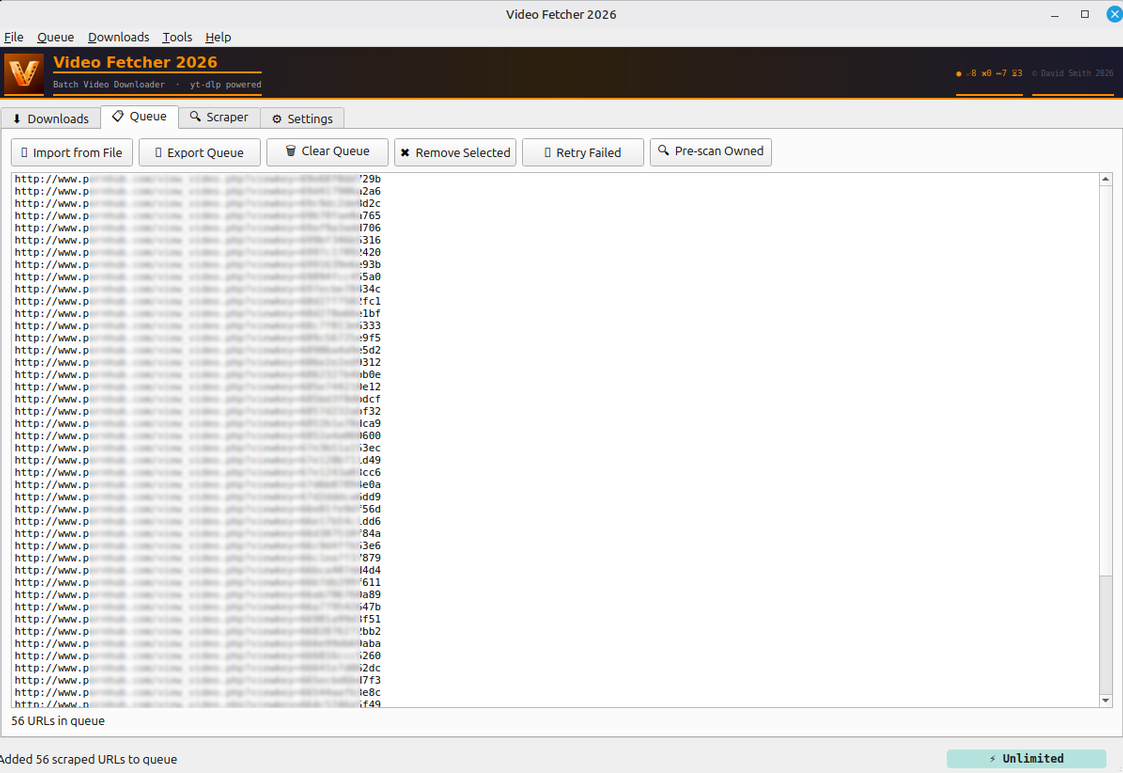Click the hourglass pending counter showing 3
Viewport: 1123px width, 773px height.
click(1017, 73)
